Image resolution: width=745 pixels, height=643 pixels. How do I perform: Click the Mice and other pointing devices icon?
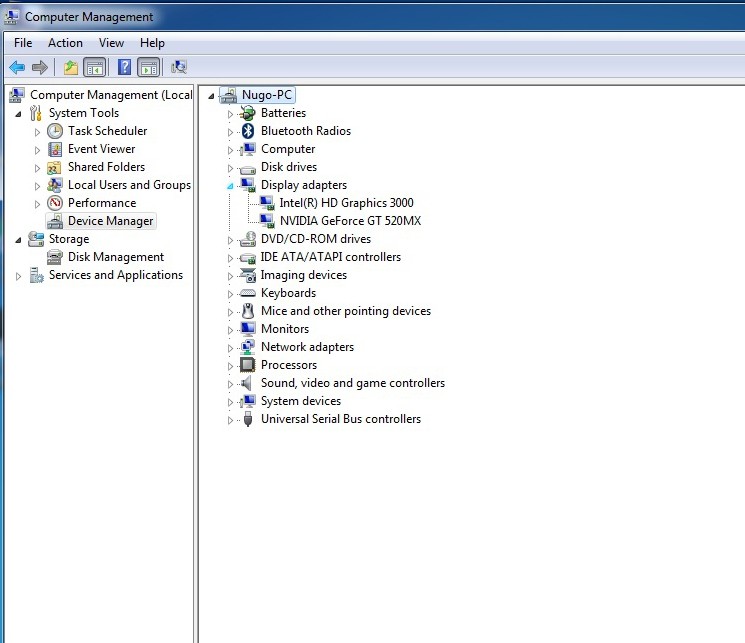248,311
